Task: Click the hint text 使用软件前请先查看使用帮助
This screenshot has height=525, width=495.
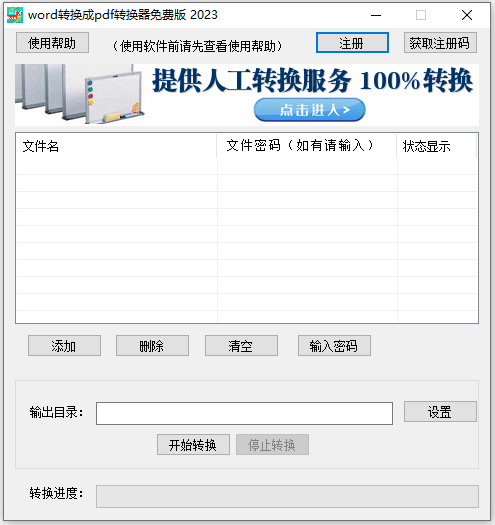Action: 198,46
